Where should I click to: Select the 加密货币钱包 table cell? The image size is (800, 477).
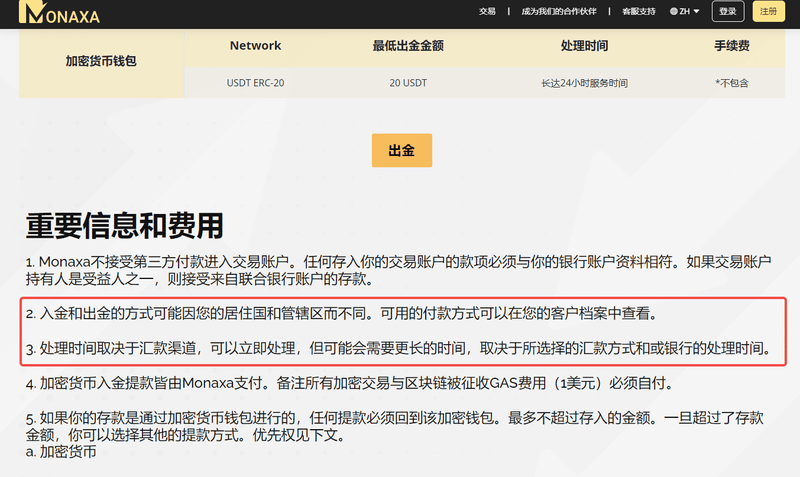coord(101,61)
